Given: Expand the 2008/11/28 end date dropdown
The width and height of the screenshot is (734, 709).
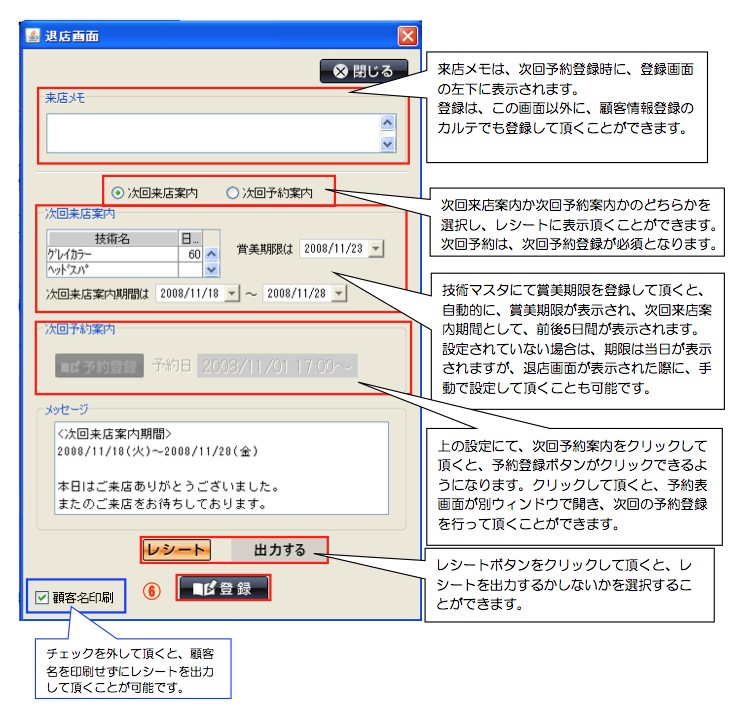Looking at the screenshot, I should click(x=339, y=293).
